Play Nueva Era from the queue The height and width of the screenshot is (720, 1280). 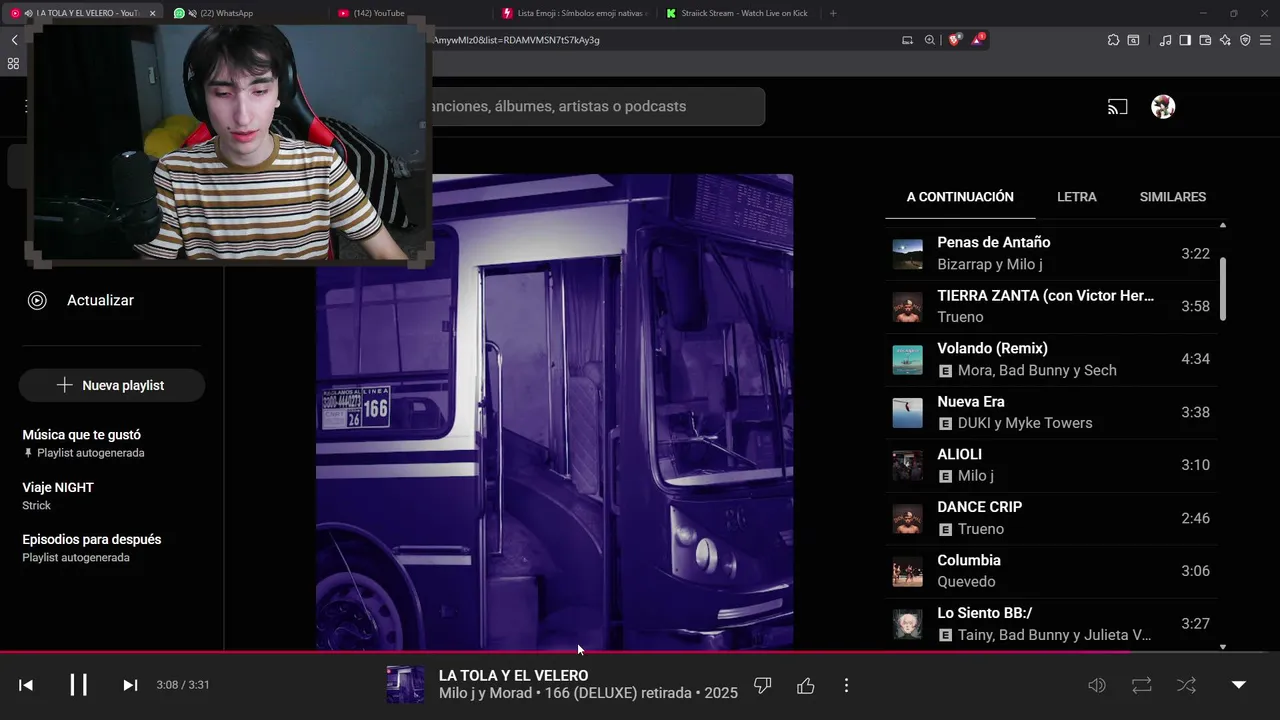pos(1051,412)
